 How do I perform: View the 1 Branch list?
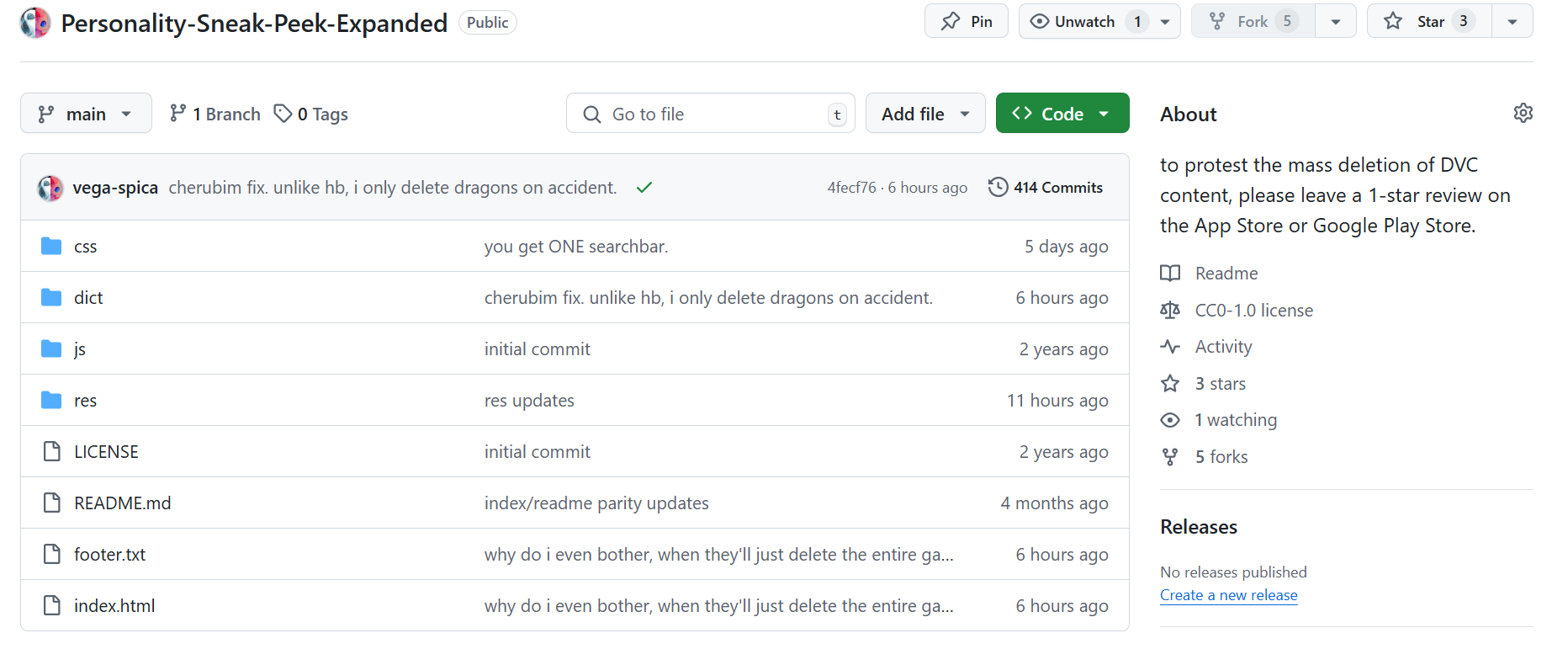click(x=215, y=114)
